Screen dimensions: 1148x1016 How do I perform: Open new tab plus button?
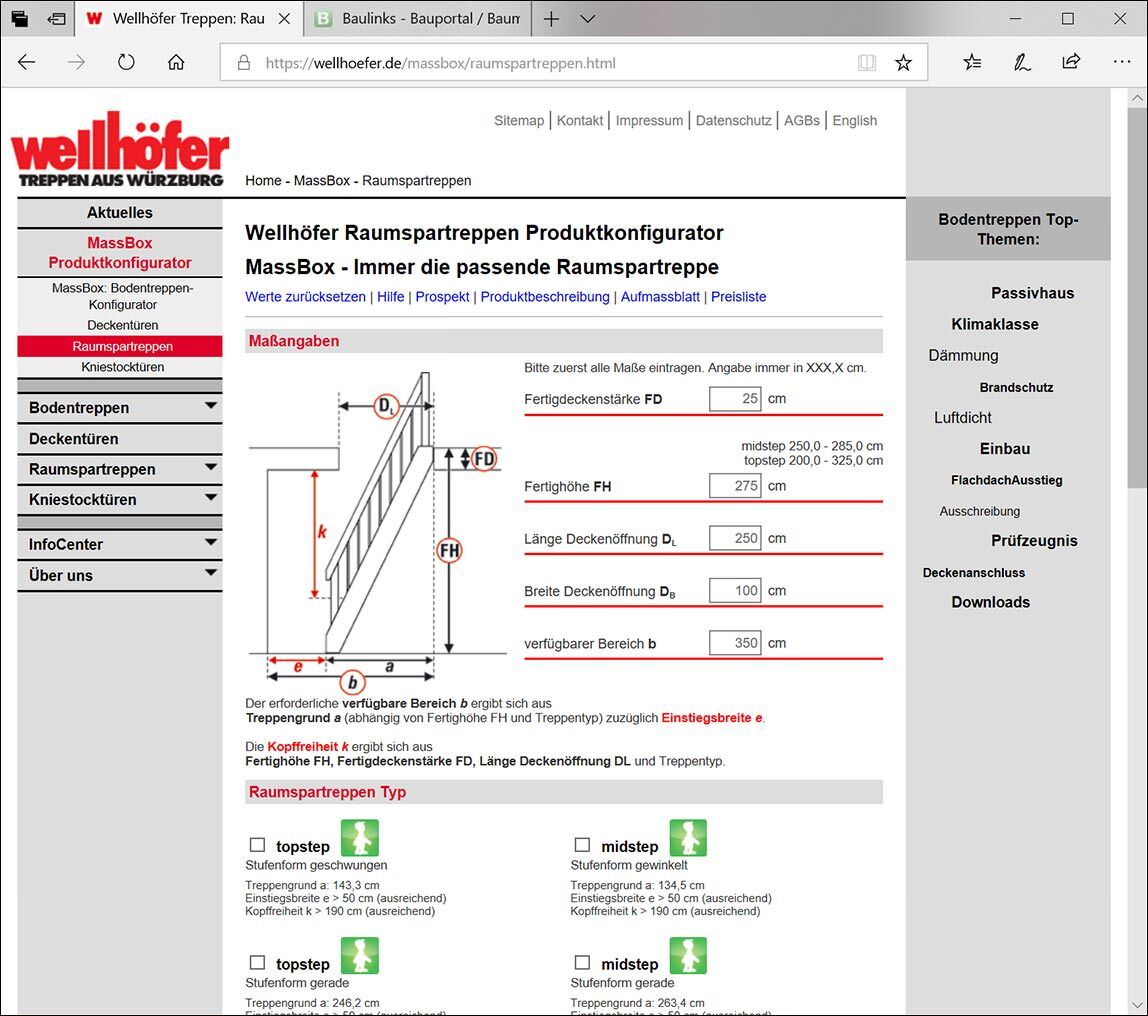coord(551,19)
